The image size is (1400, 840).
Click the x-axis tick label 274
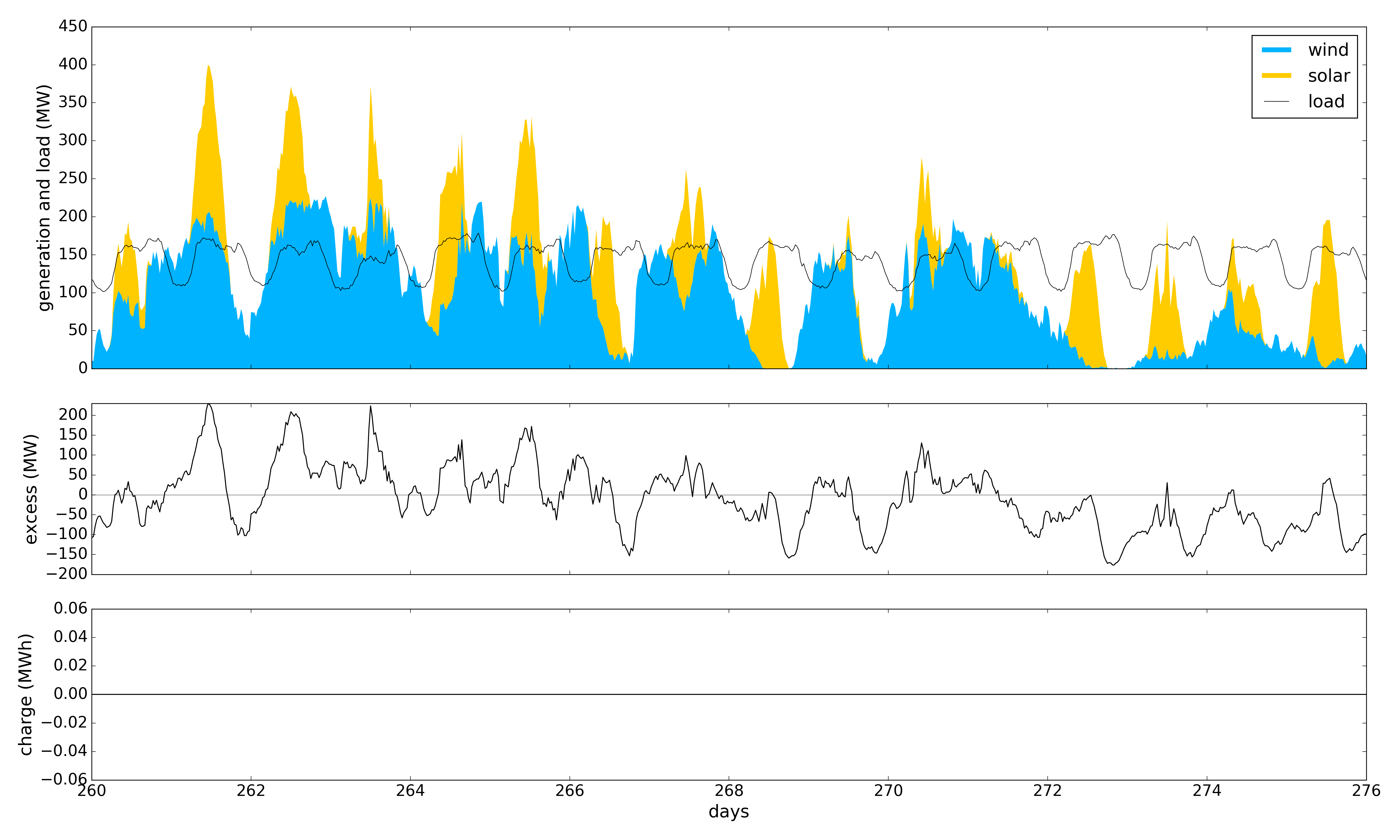point(1207,791)
